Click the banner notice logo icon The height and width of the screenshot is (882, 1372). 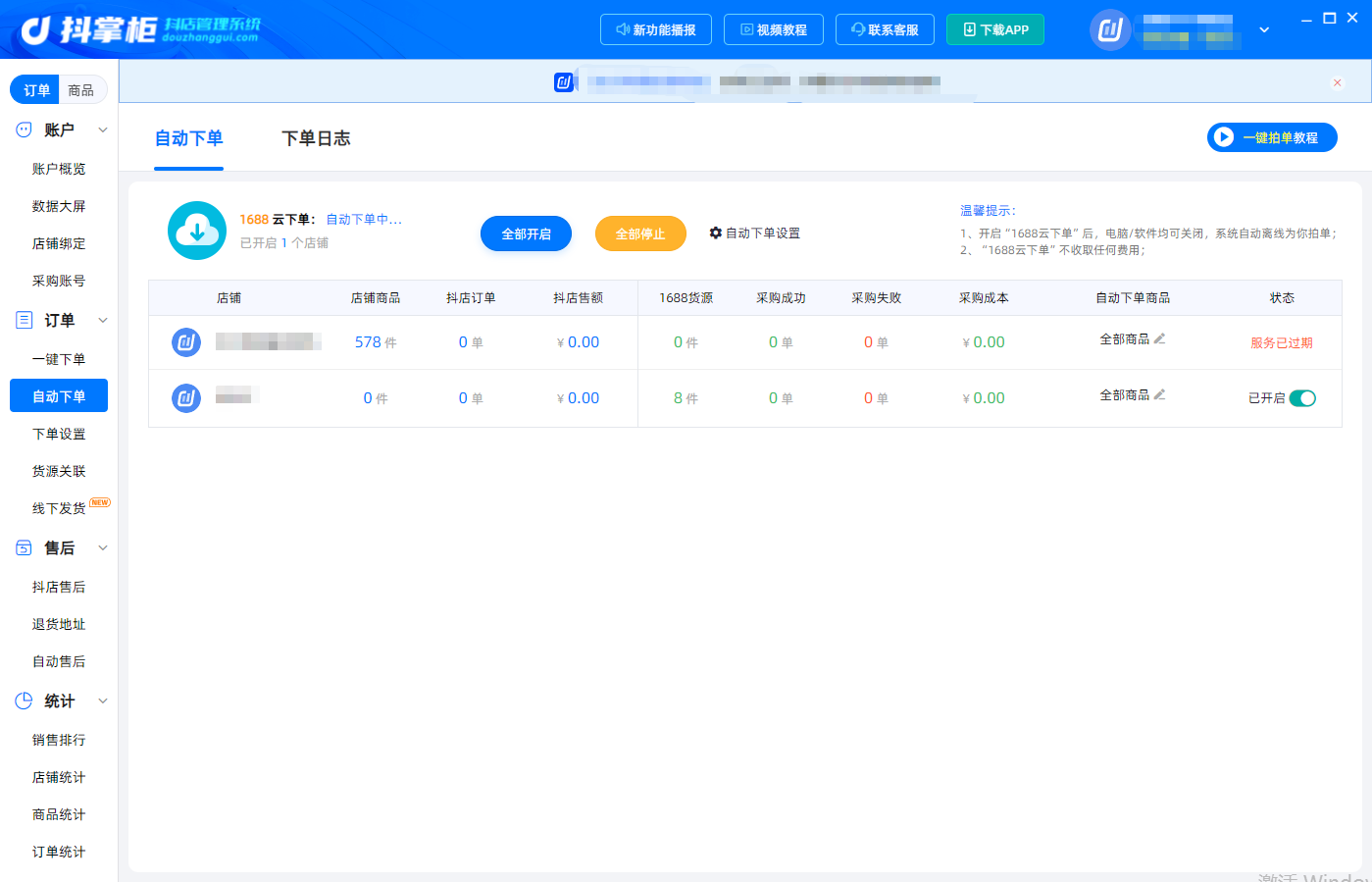[x=563, y=82]
